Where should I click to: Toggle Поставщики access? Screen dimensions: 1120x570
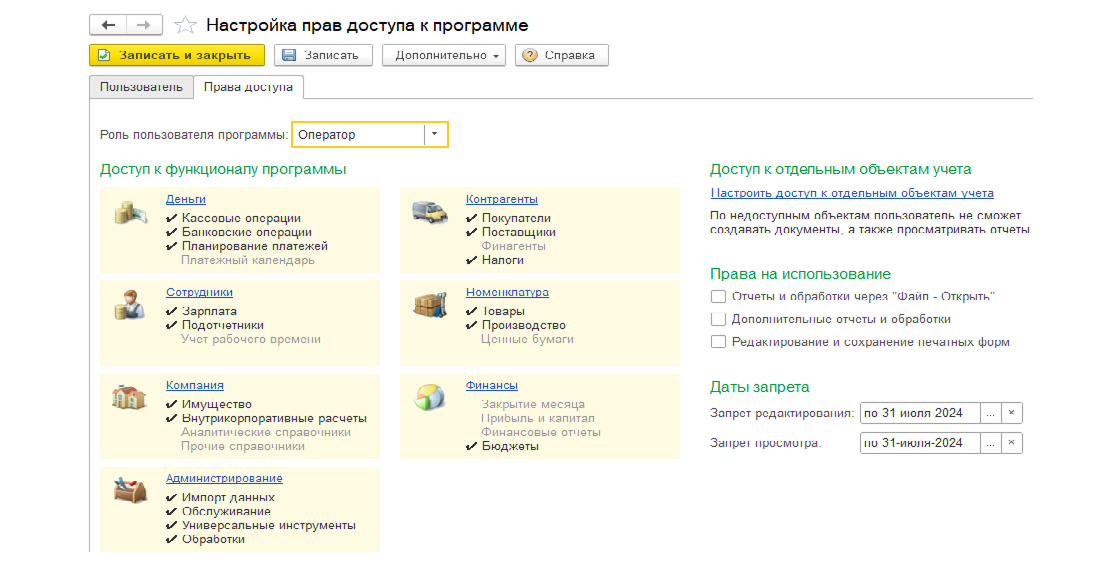(511, 232)
